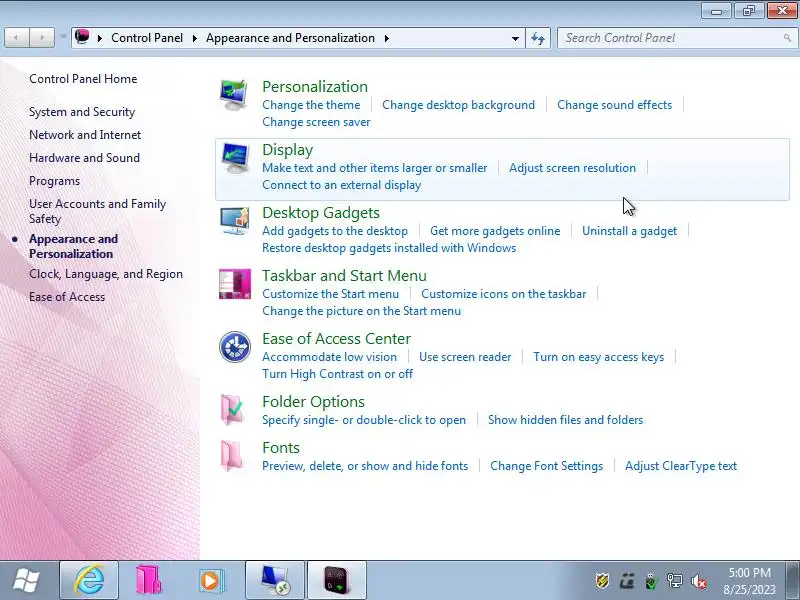
Task: Click Control Panel breadcrumb segment
Action: [147, 38]
